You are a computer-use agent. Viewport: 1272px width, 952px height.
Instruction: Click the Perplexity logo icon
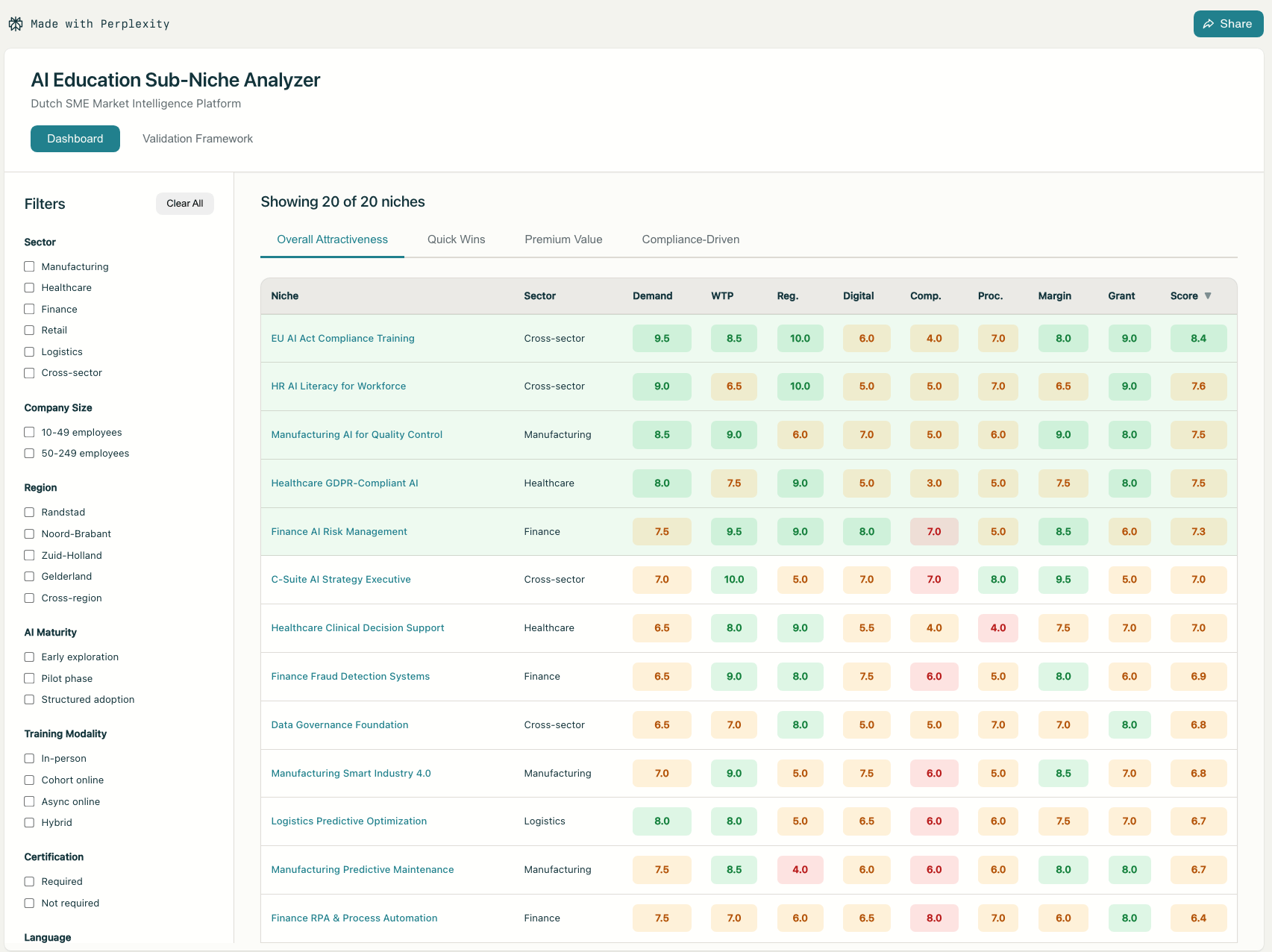[16, 24]
